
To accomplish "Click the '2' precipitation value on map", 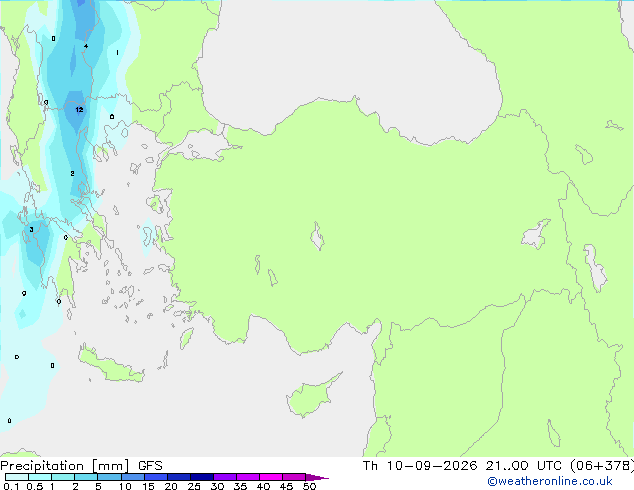I will click(72, 173).
